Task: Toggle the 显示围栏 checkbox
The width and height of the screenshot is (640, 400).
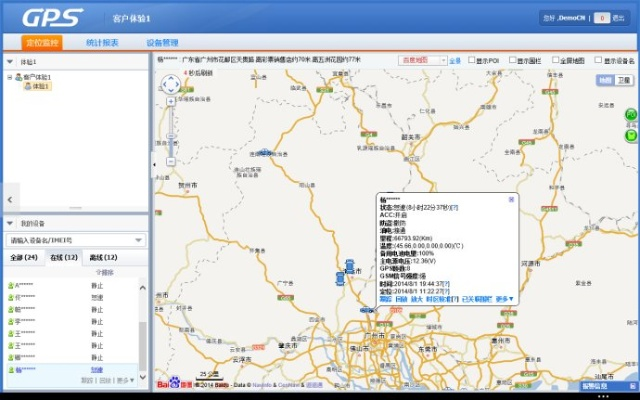Action: click(513, 61)
